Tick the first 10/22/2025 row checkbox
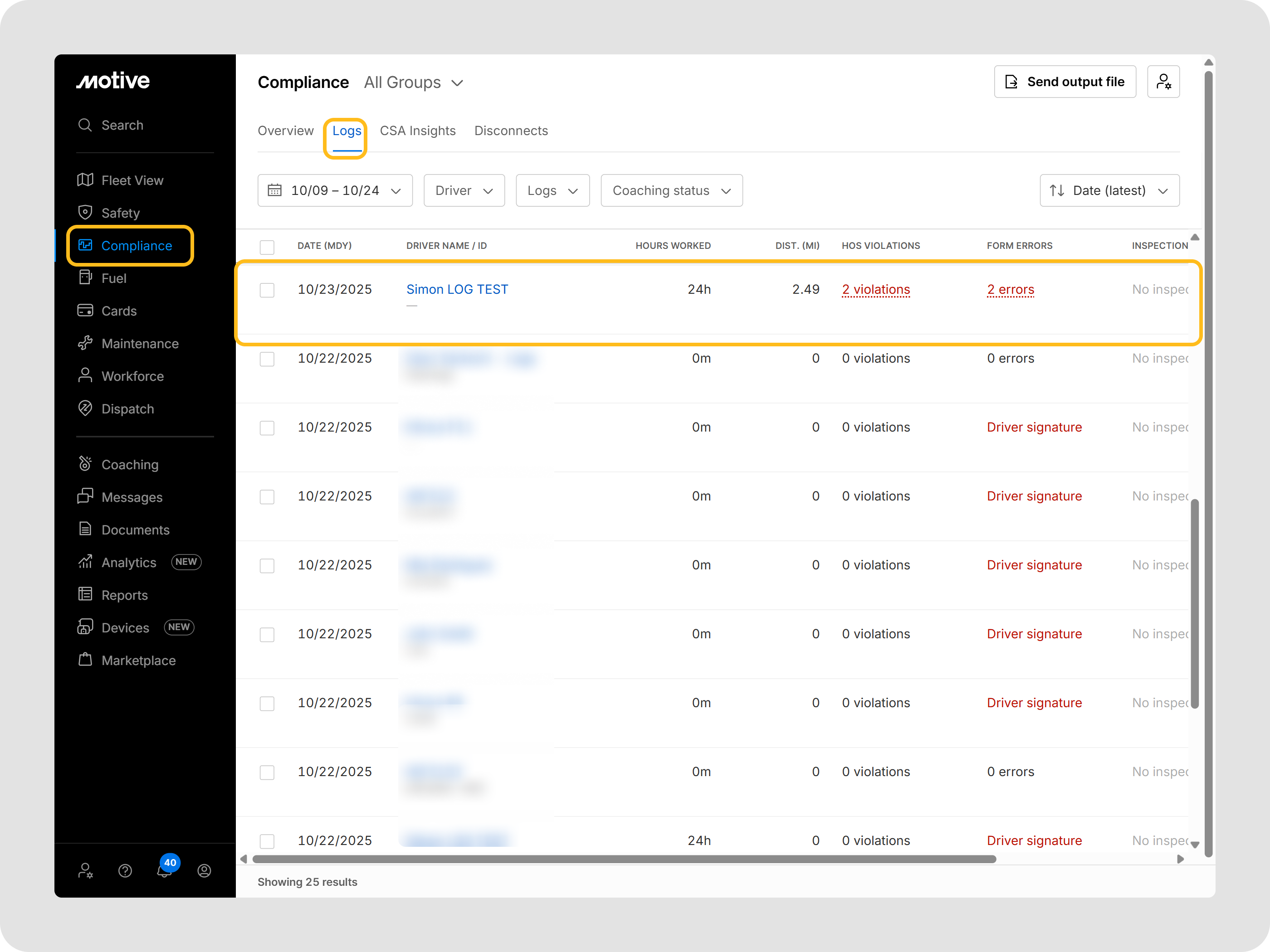This screenshot has width=1270, height=952. click(x=267, y=359)
